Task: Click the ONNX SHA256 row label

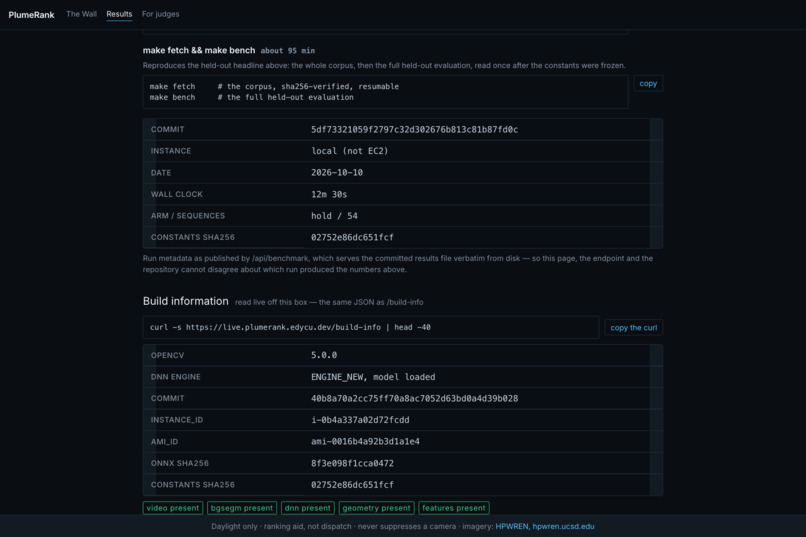Action: (x=180, y=463)
